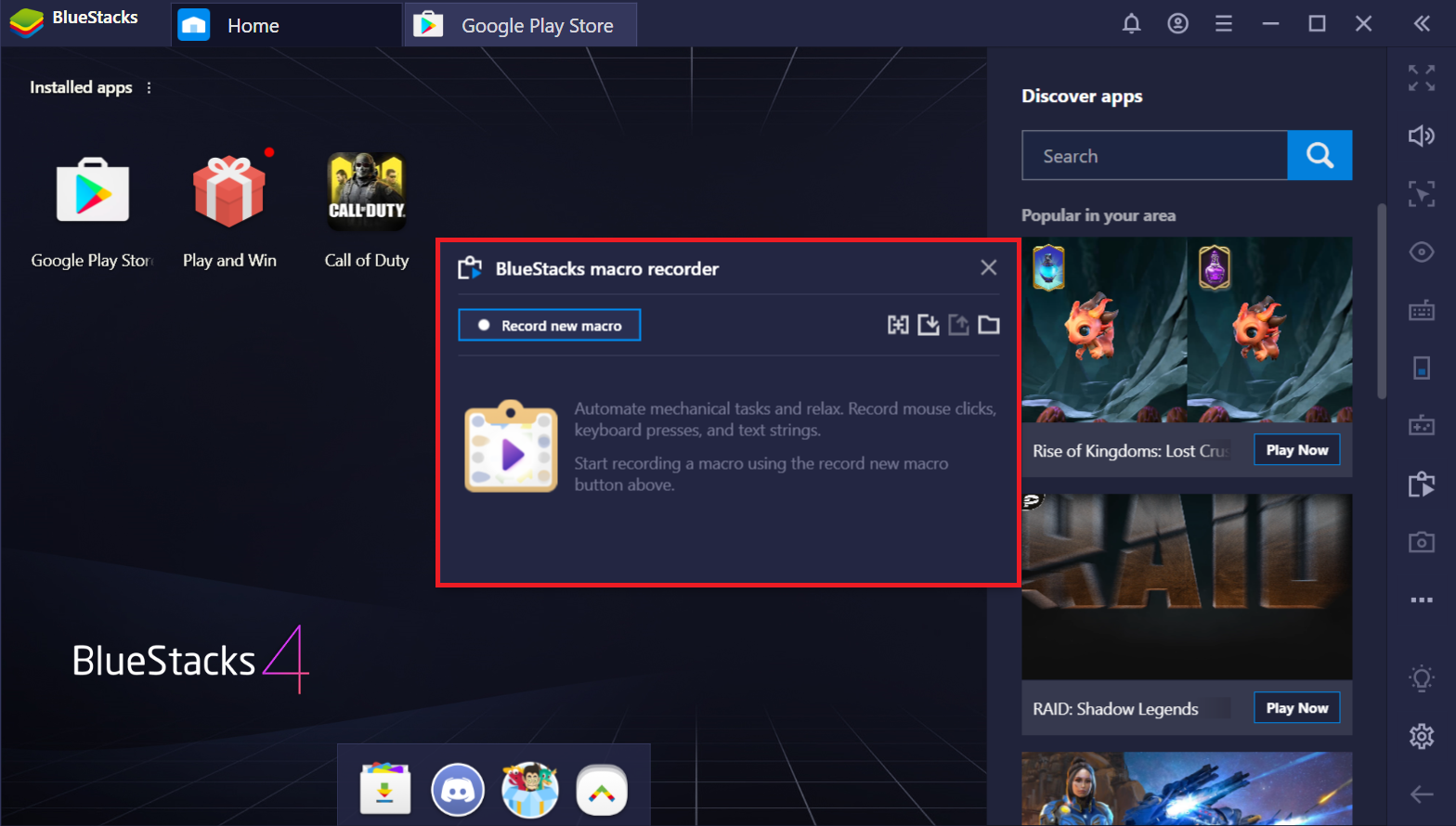This screenshot has width=1456, height=826.
Task: Close the BlueStacks macro recorder panel
Action: pos(989,268)
